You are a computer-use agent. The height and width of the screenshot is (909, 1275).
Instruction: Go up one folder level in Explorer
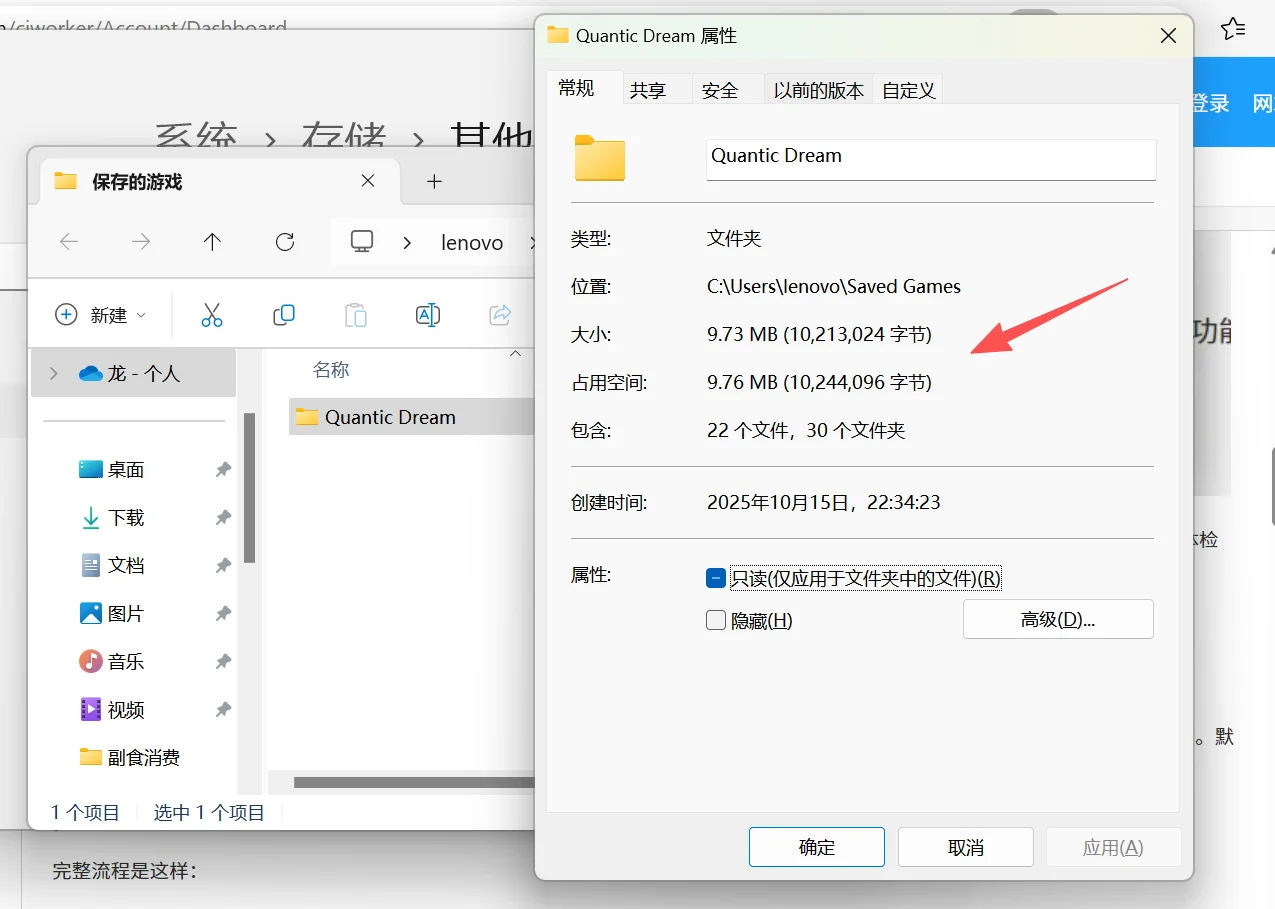pyautogui.click(x=212, y=242)
